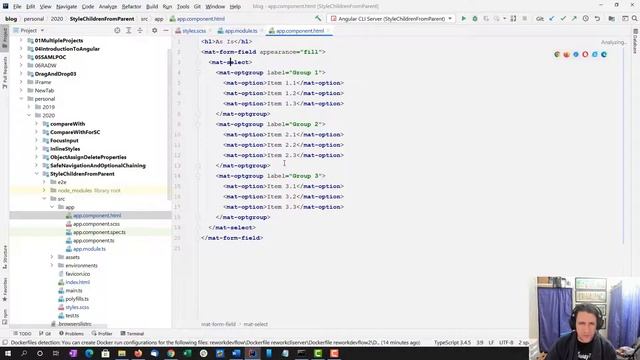Image resolution: width=640 pixels, height=360 pixels.
Task: Open the Favorites side tool window
Action: click(5, 290)
